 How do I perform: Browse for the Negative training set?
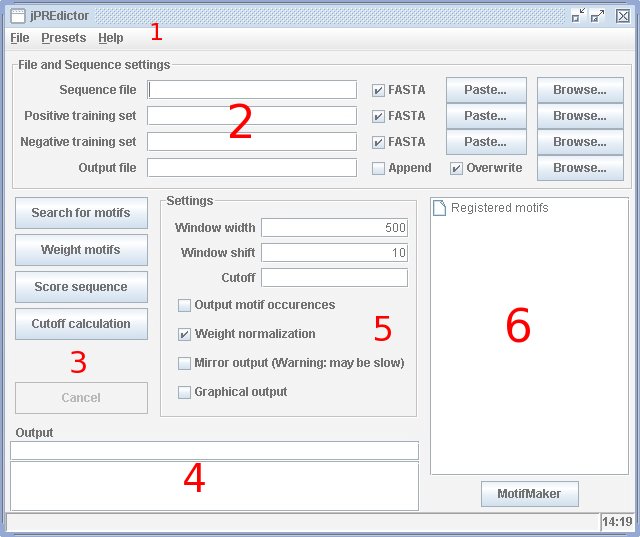tap(580, 142)
